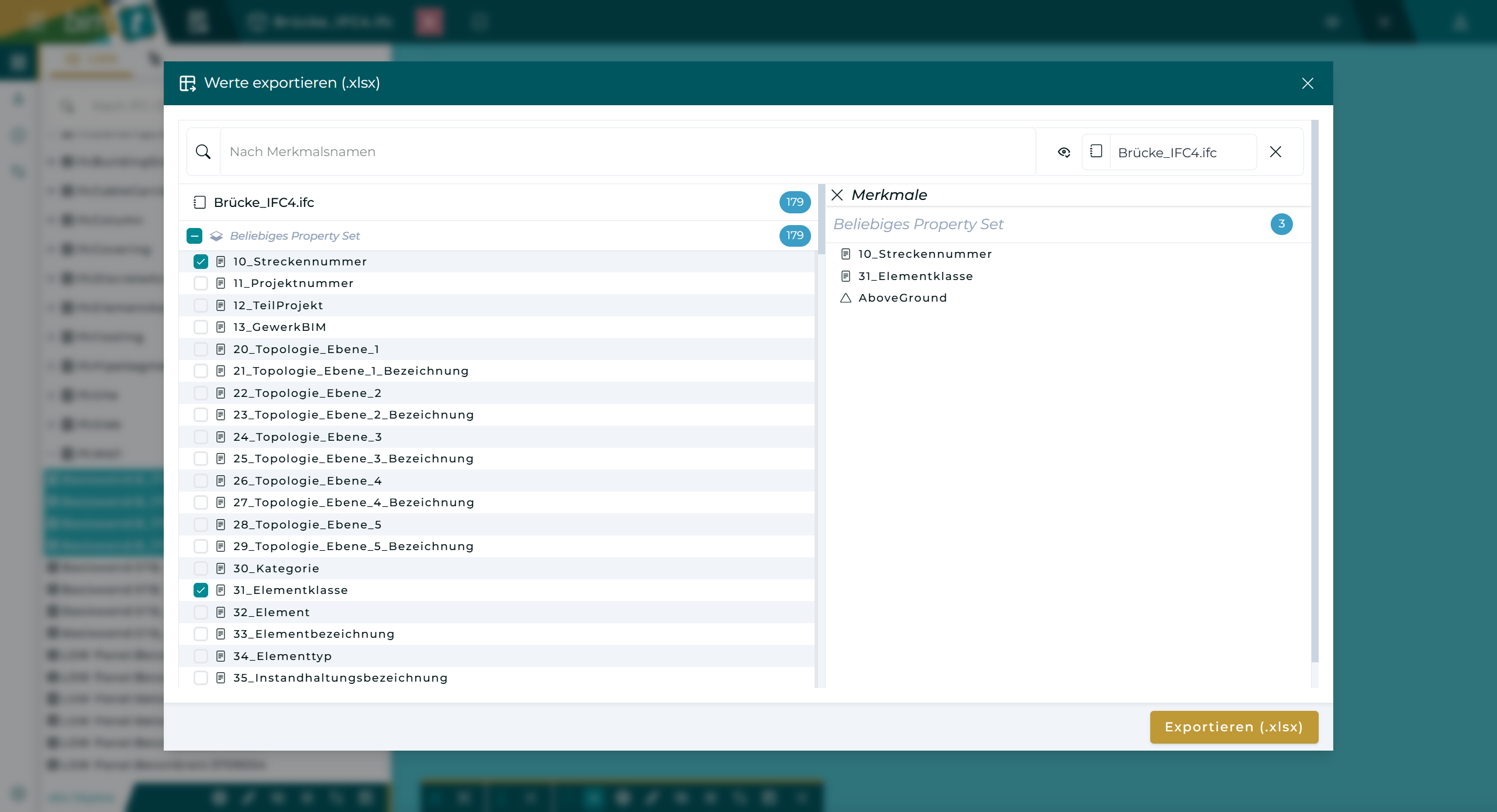The height and width of the screenshot is (812, 1497).
Task: Close the Werte exportieren dialog
Action: point(1308,84)
